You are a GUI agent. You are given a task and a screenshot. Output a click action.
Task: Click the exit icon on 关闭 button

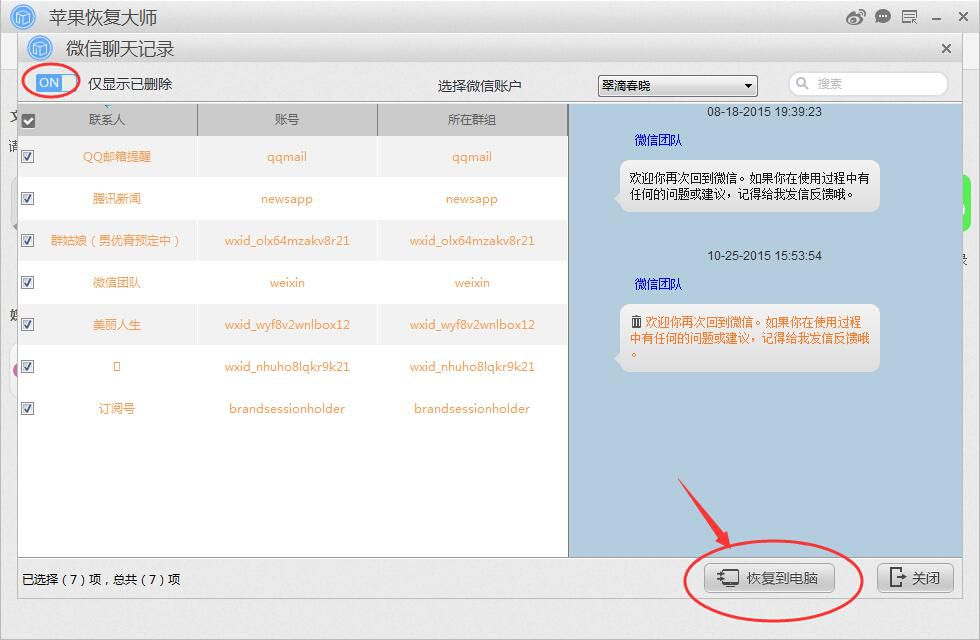[896, 578]
